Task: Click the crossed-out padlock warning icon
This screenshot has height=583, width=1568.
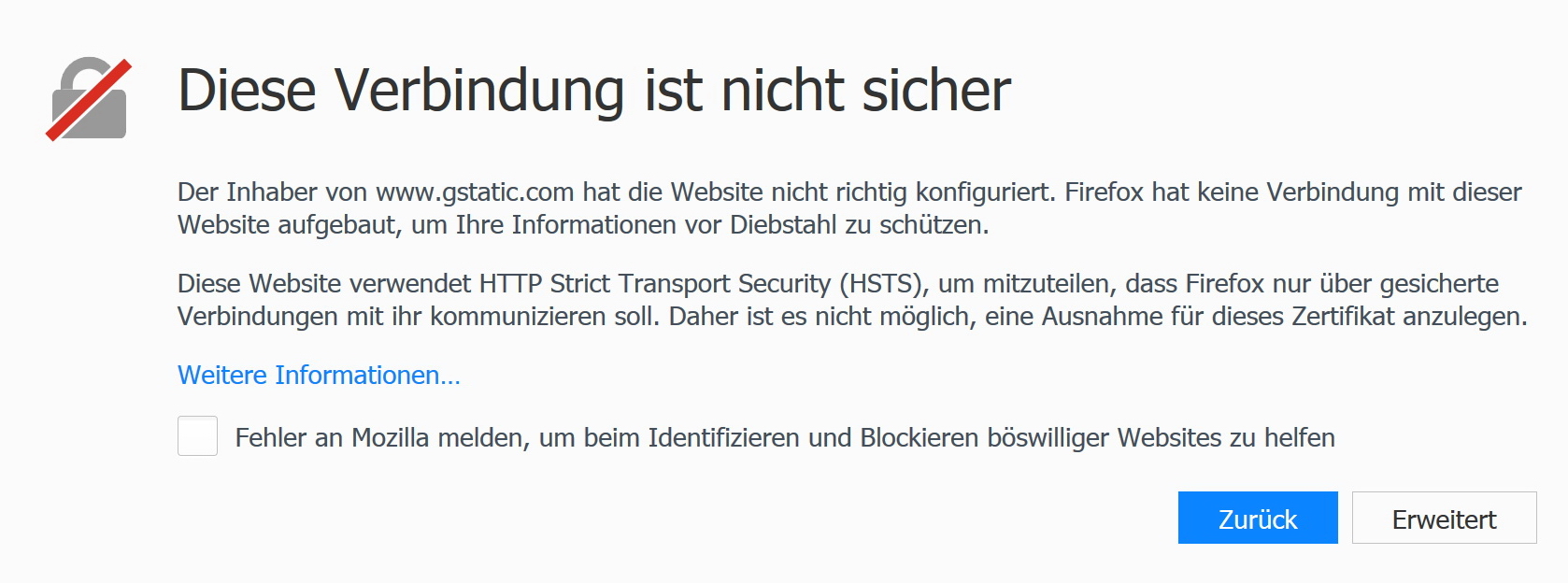Action: click(89, 100)
